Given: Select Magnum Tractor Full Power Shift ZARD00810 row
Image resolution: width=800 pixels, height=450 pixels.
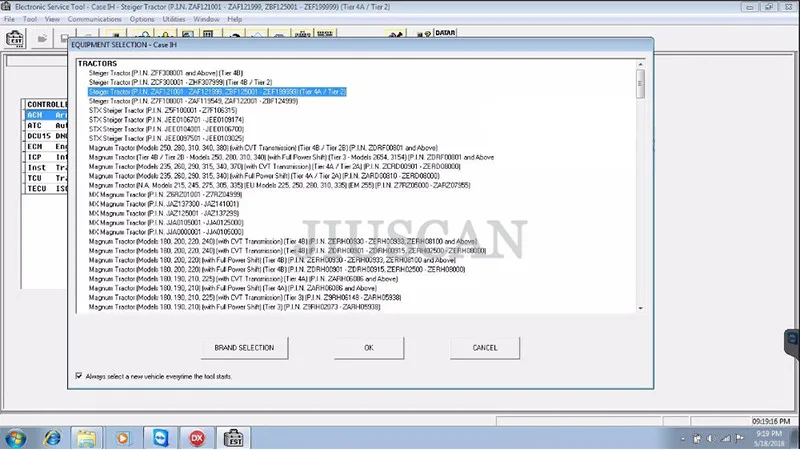Looking at the screenshot, I should click(264, 176).
